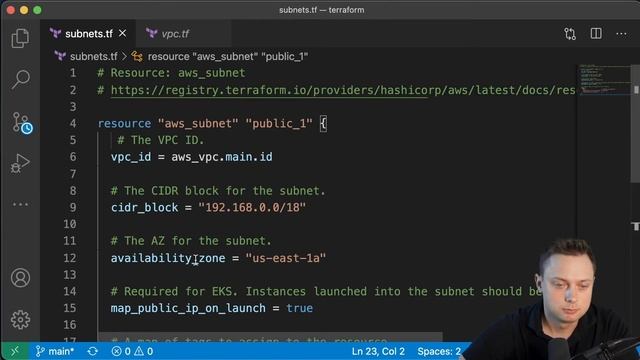Click the "us-east-1a" string value

pos(286,258)
